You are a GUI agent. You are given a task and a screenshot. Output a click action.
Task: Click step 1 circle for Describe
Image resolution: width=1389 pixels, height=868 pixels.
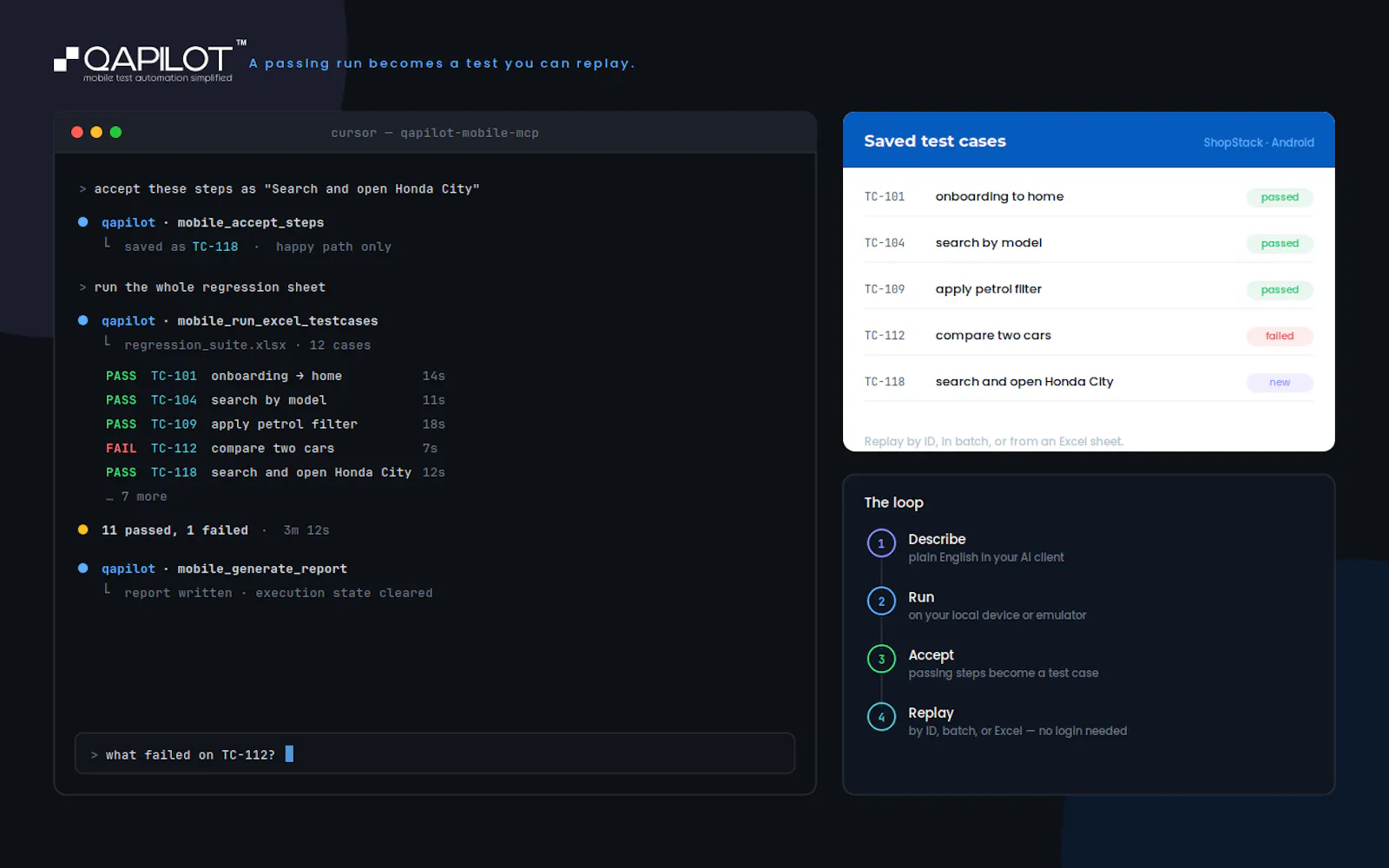coord(881,543)
